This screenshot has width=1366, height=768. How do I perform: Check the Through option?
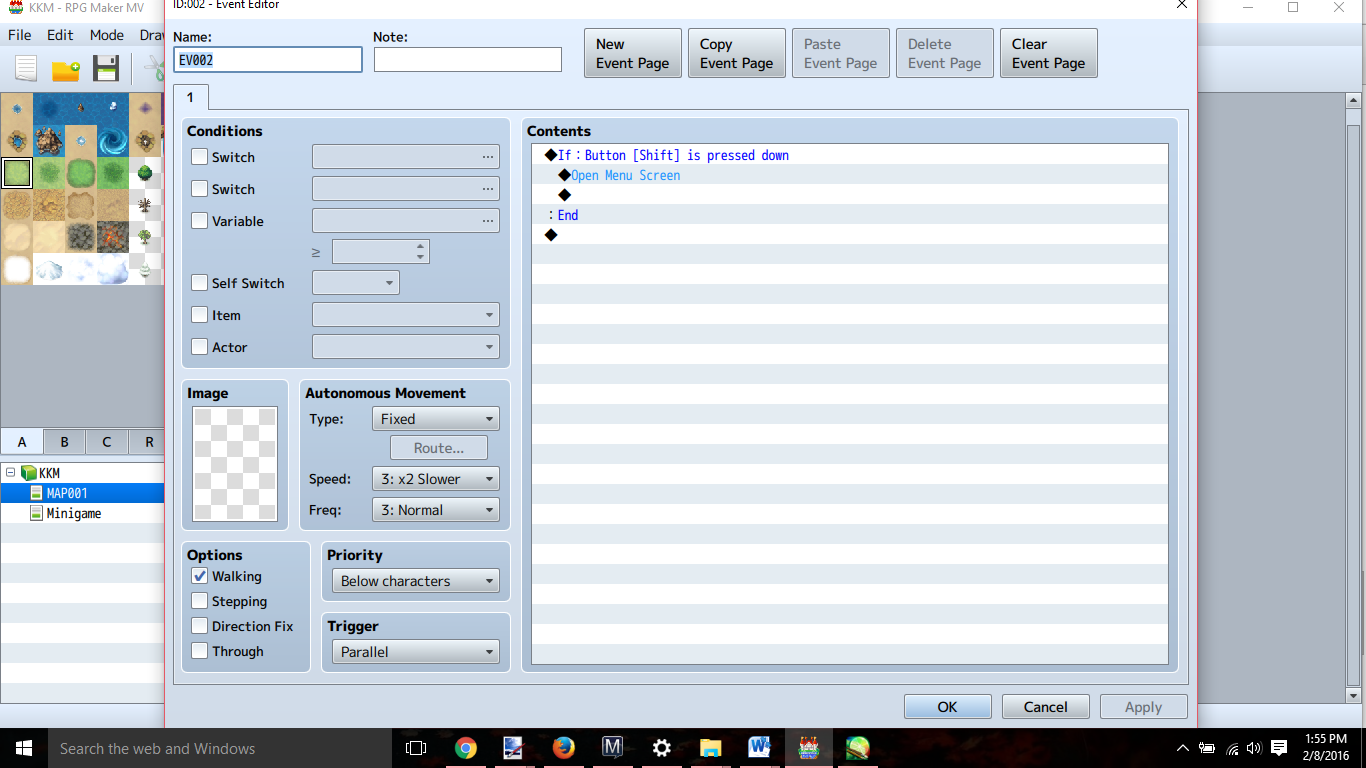(200, 651)
